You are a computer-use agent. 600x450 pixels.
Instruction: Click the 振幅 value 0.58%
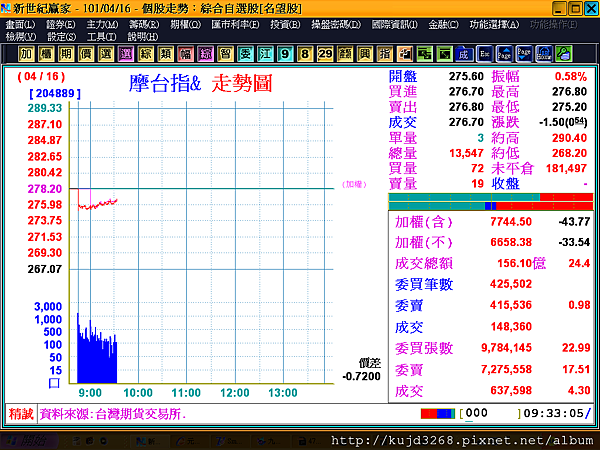571,77
